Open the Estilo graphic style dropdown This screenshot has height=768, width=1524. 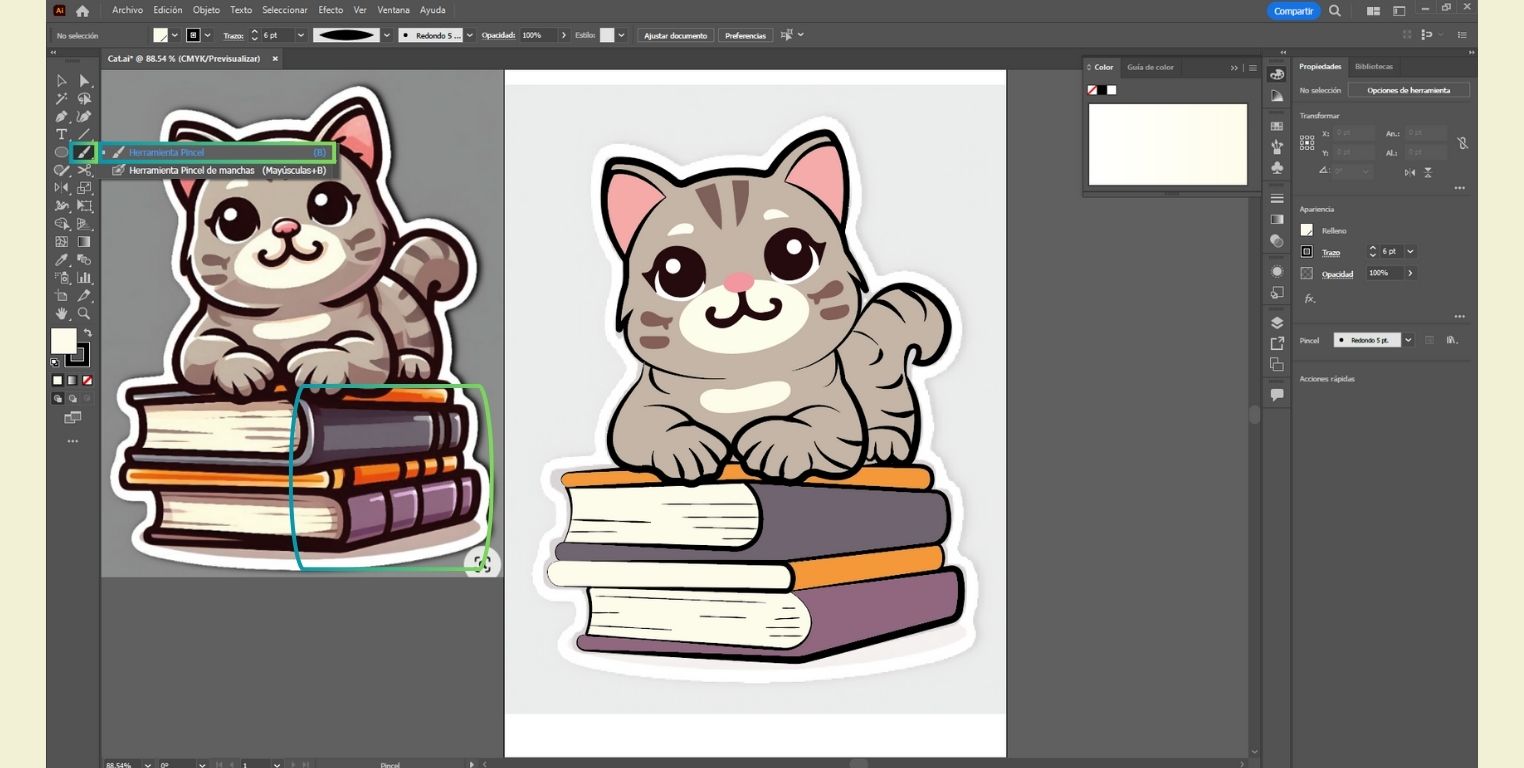pyautogui.click(x=622, y=35)
